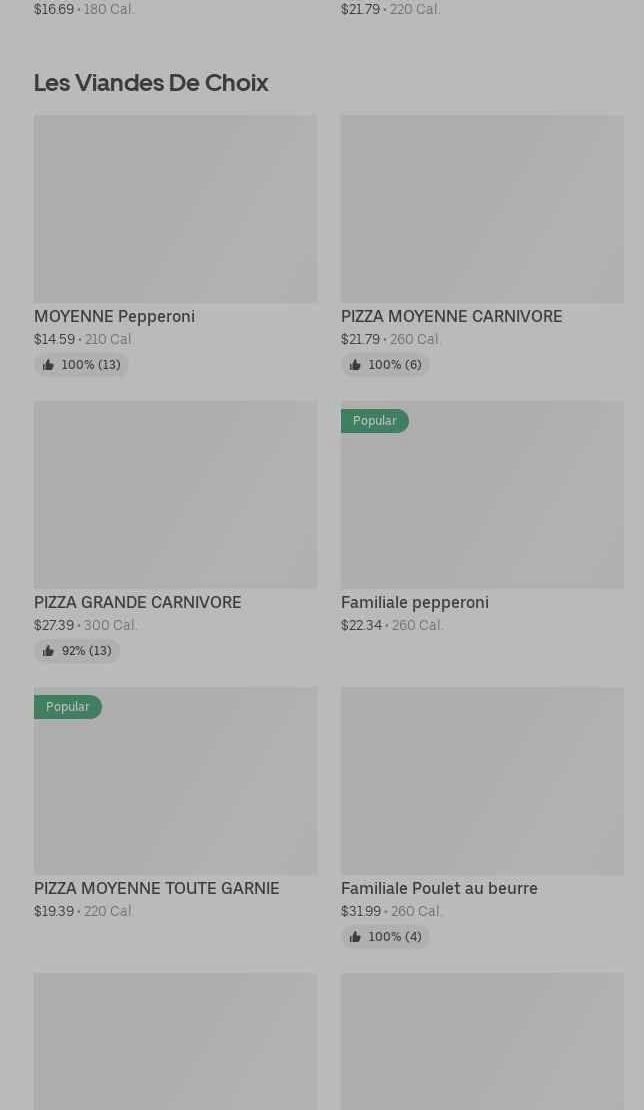Click Popular badge on Familiale pepperoni
Image resolution: width=644 pixels, height=1110 pixels.
374,421
